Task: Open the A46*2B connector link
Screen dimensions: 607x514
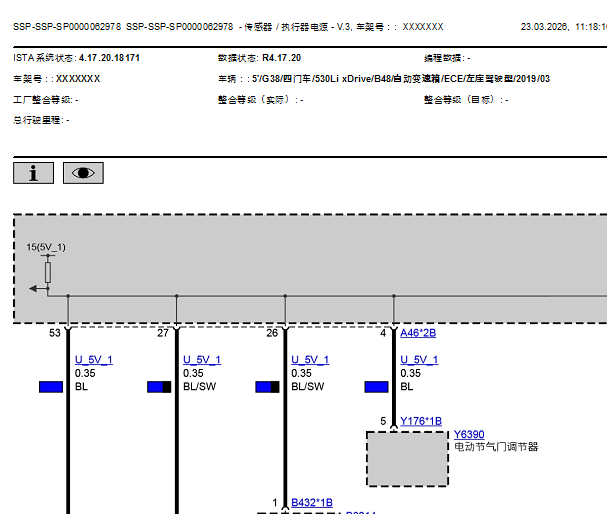Action: [418, 333]
